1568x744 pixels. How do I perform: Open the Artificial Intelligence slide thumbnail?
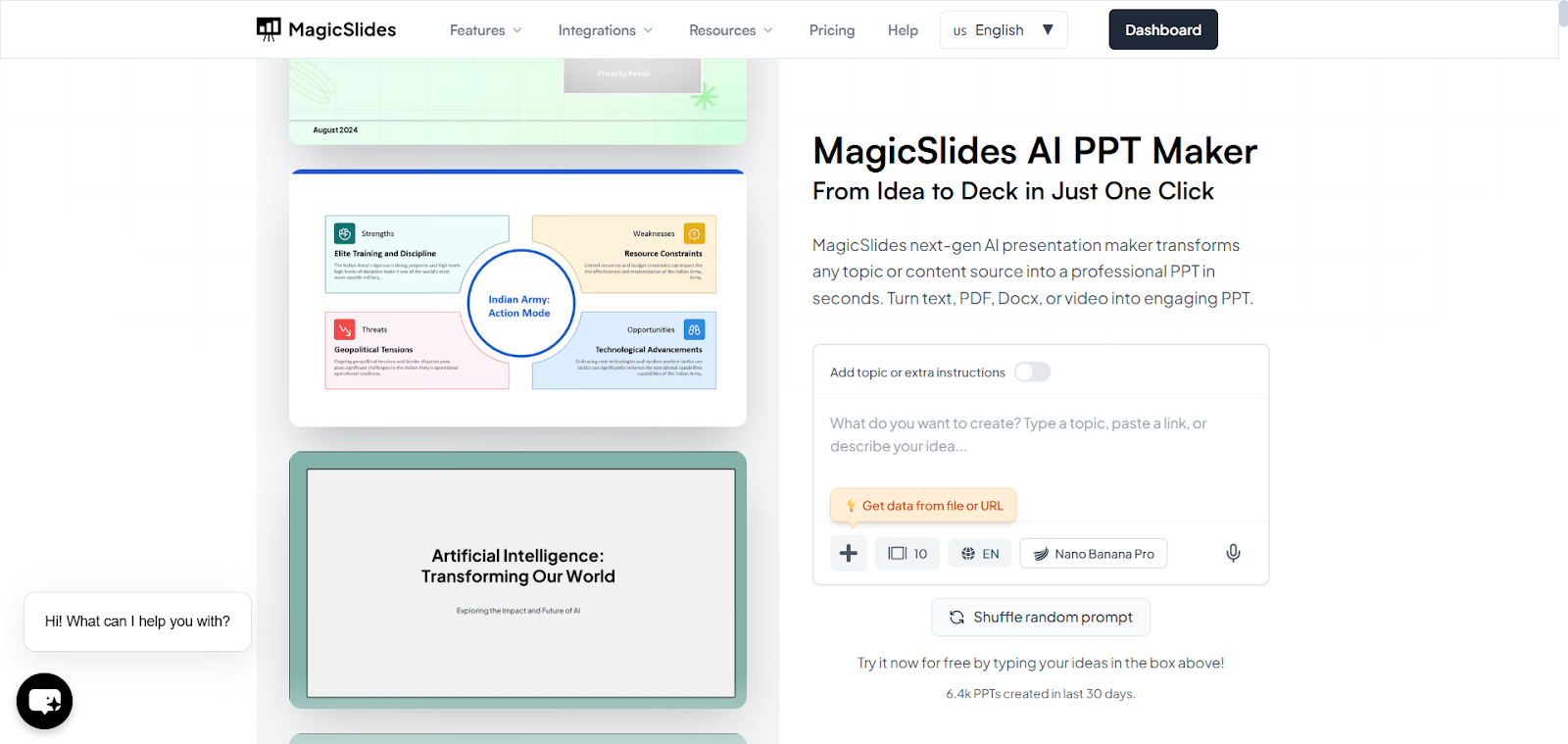[518, 580]
